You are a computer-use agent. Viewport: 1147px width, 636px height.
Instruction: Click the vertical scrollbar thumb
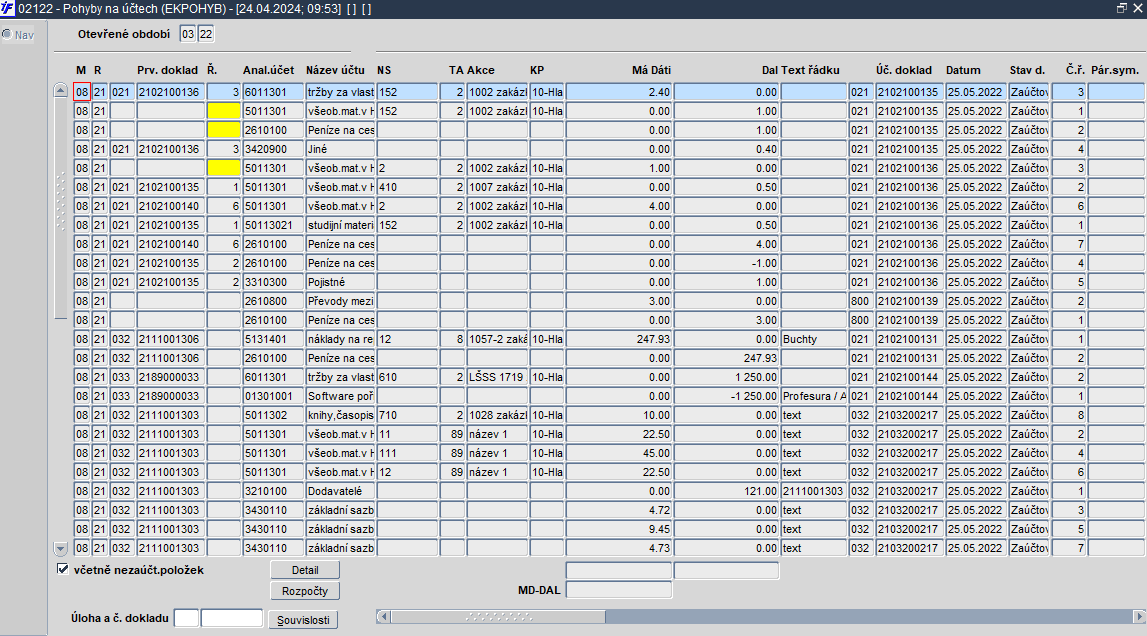click(61, 209)
